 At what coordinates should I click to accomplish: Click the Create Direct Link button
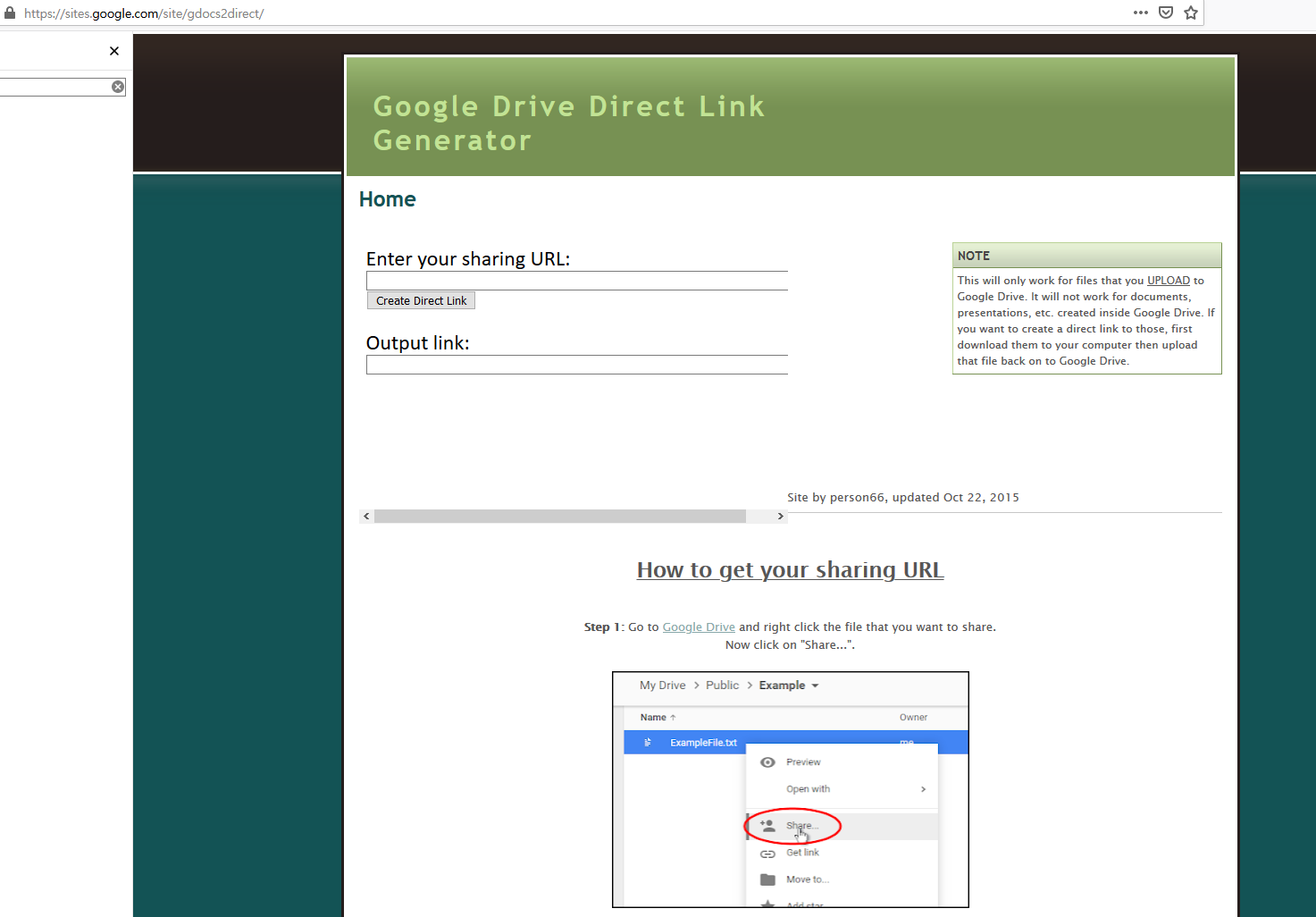pos(421,301)
